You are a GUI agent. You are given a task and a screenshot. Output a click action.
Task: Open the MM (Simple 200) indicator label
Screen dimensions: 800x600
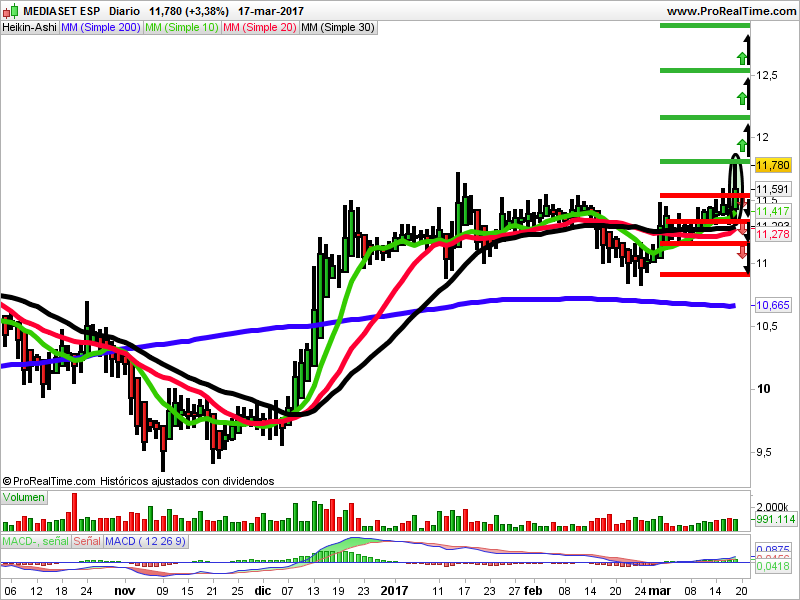(x=101, y=28)
